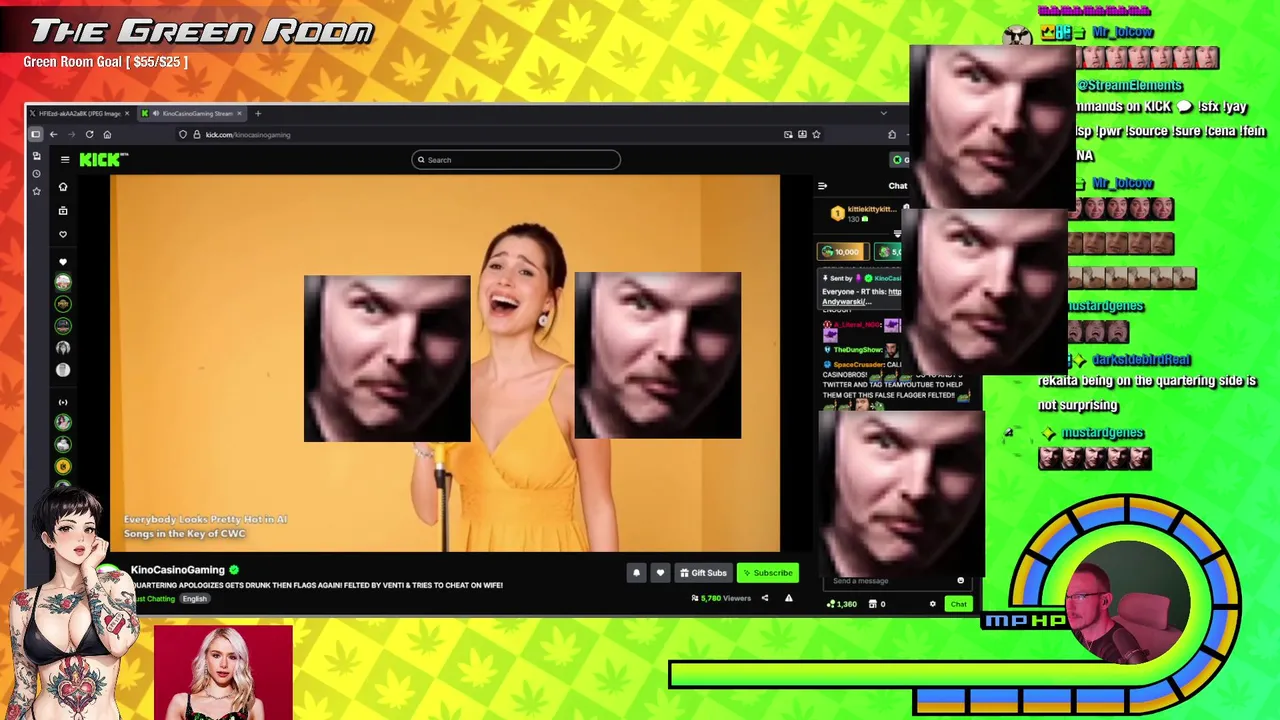Open fourth followed channel avatar in sidebar
This screenshot has height=720, width=1280.
coord(63,348)
